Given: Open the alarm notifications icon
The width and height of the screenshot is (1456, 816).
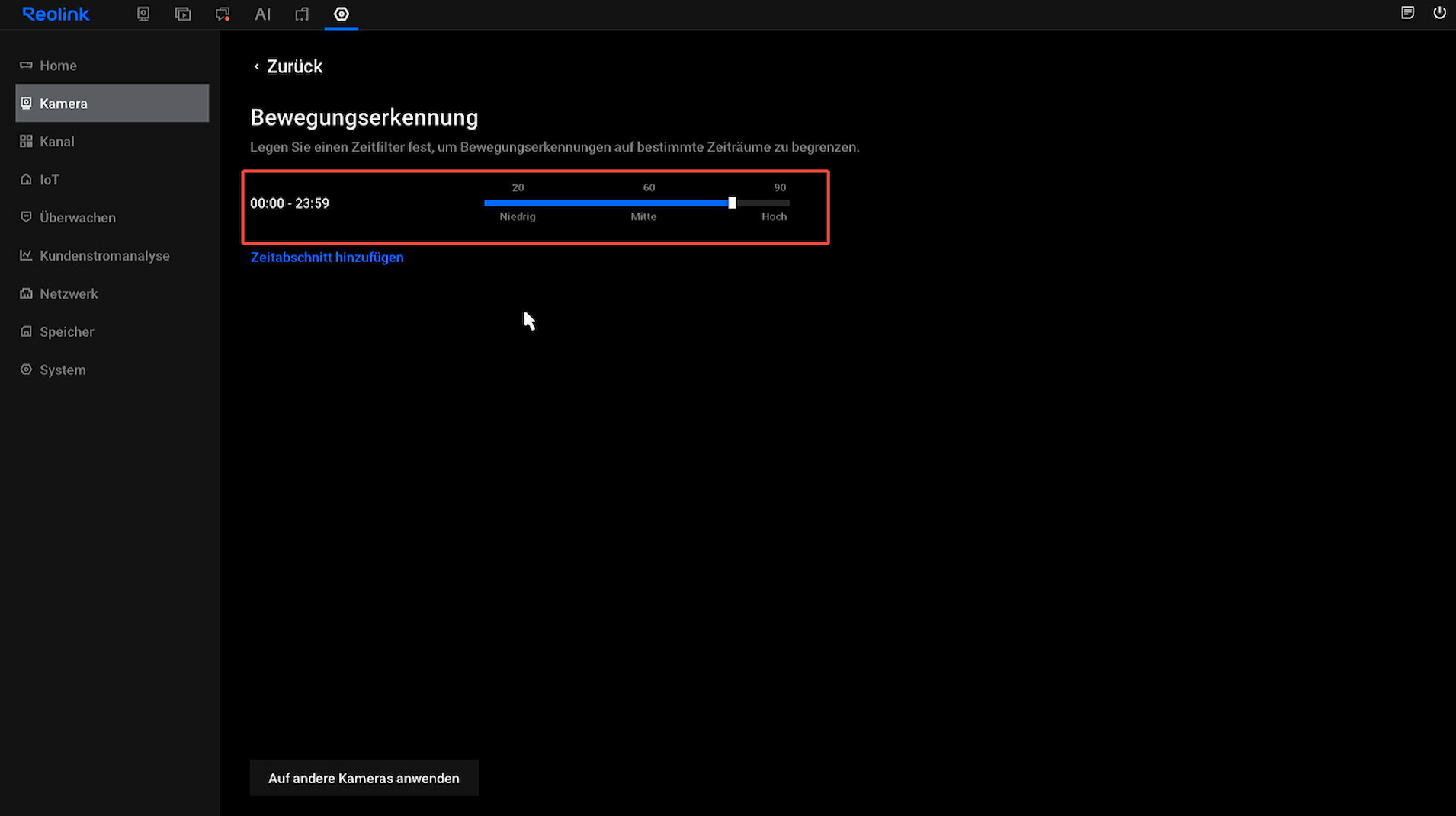Looking at the screenshot, I should (223, 14).
